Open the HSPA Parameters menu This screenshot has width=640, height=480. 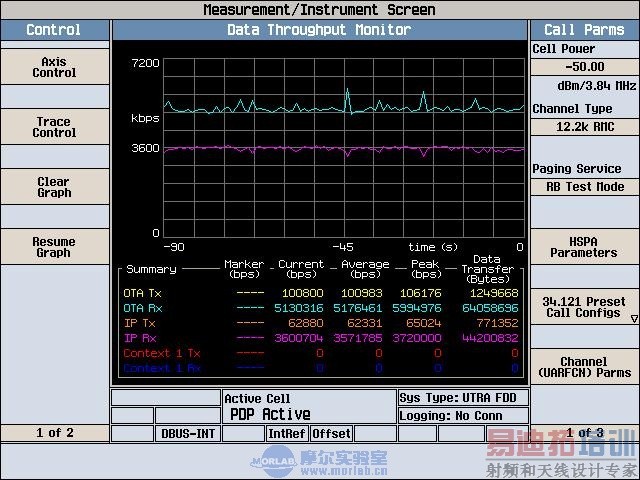click(x=584, y=246)
